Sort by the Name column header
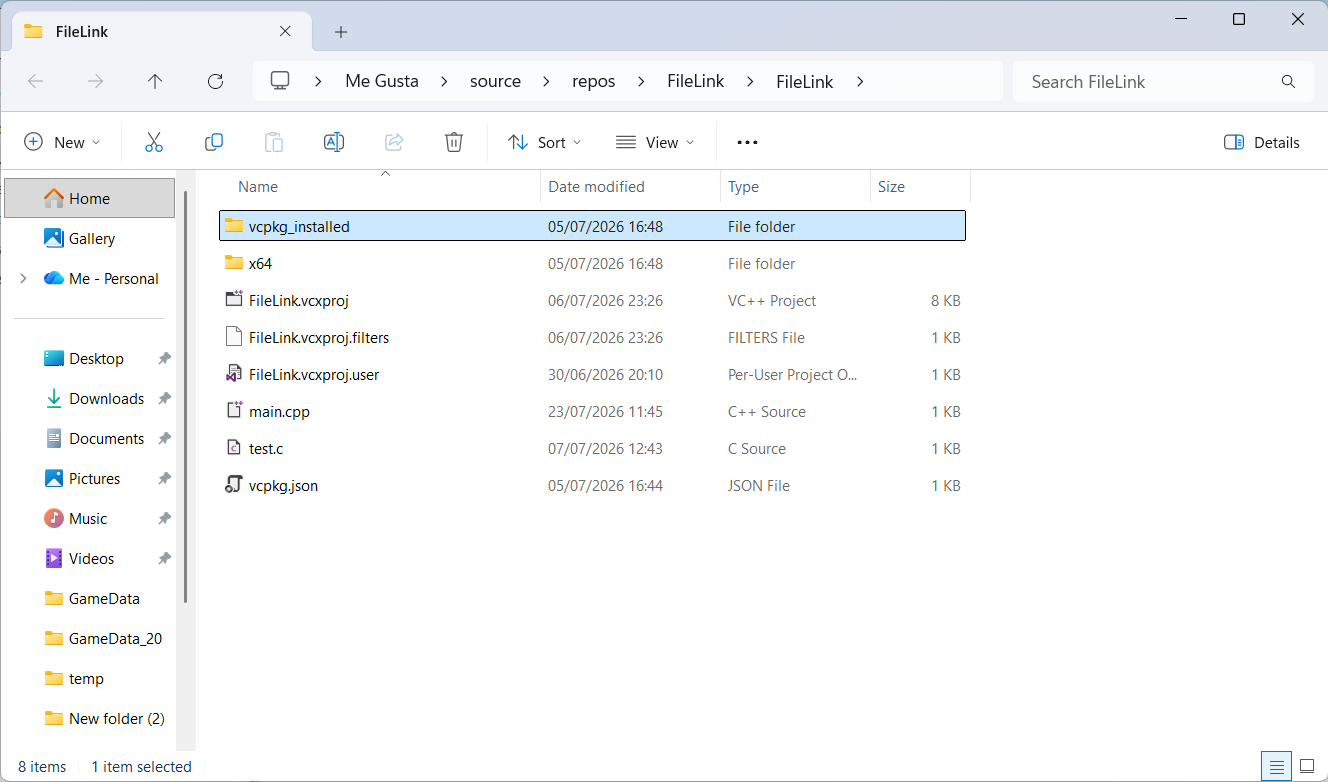 (380, 187)
